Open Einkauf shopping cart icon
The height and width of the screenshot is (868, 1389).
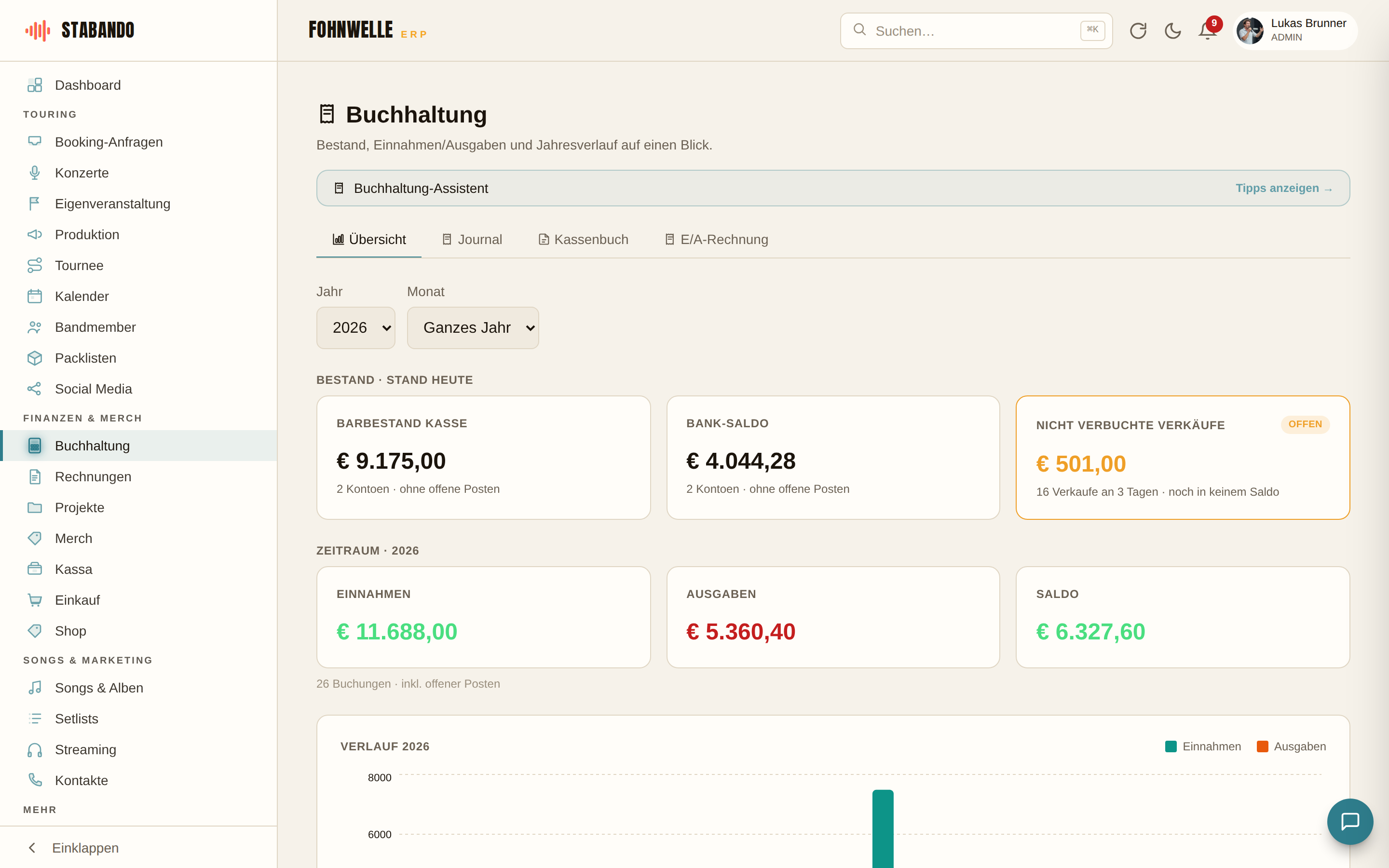34,600
